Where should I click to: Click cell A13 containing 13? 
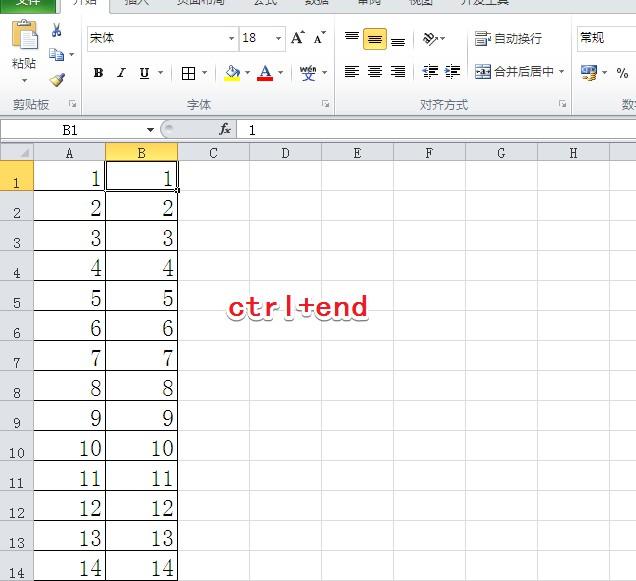click(x=69, y=536)
